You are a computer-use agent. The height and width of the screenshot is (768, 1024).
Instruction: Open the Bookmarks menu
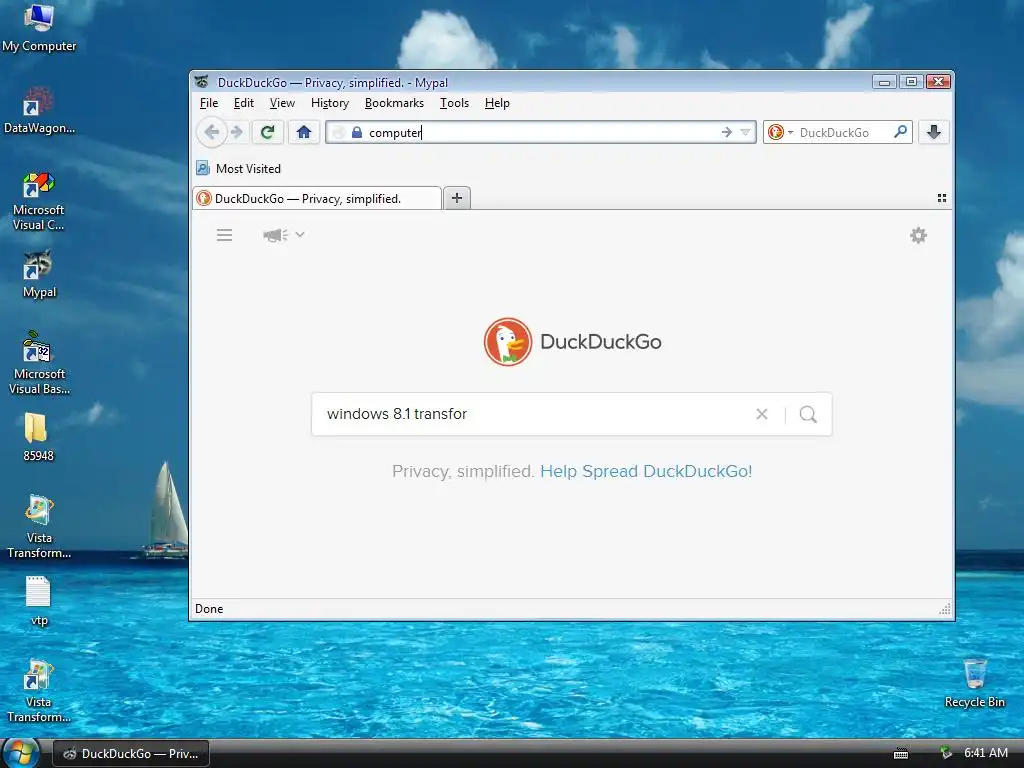coord(394,103)
